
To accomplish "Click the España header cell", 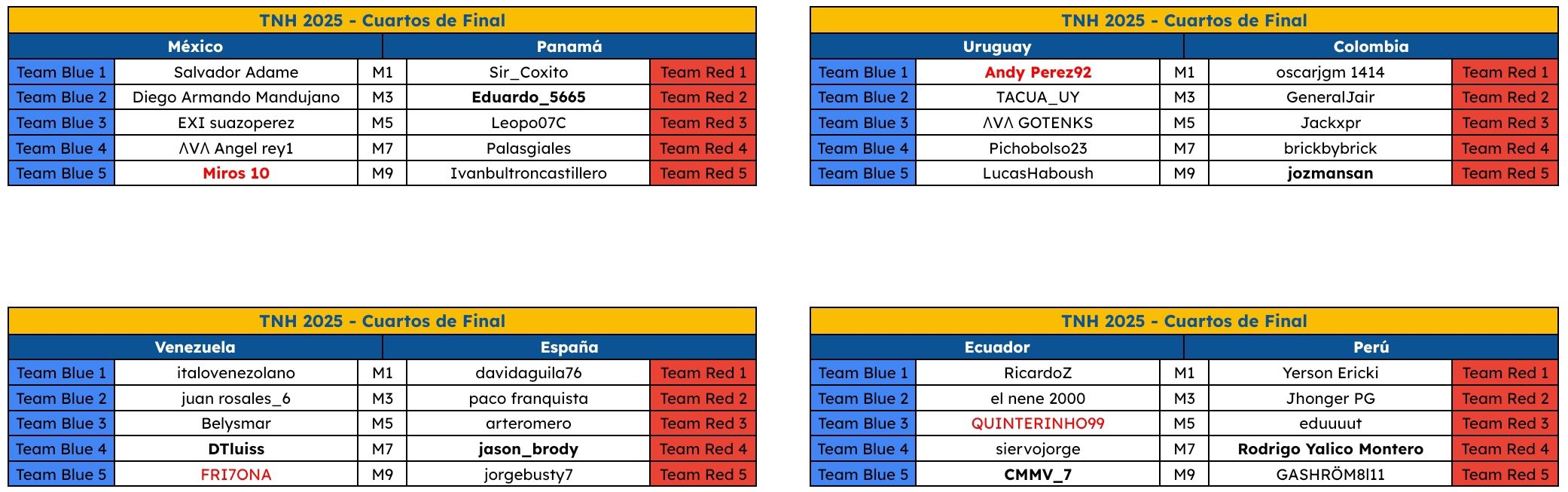I will 569,347.
